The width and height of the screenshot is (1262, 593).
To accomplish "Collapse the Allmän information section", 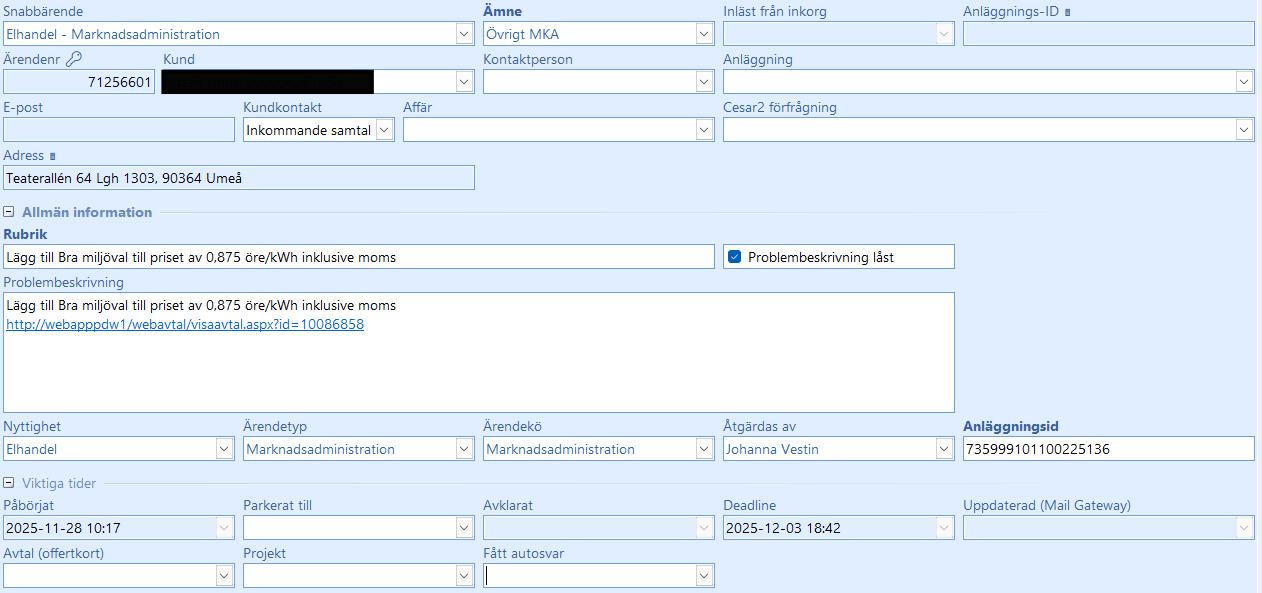I will pos(9,212).
